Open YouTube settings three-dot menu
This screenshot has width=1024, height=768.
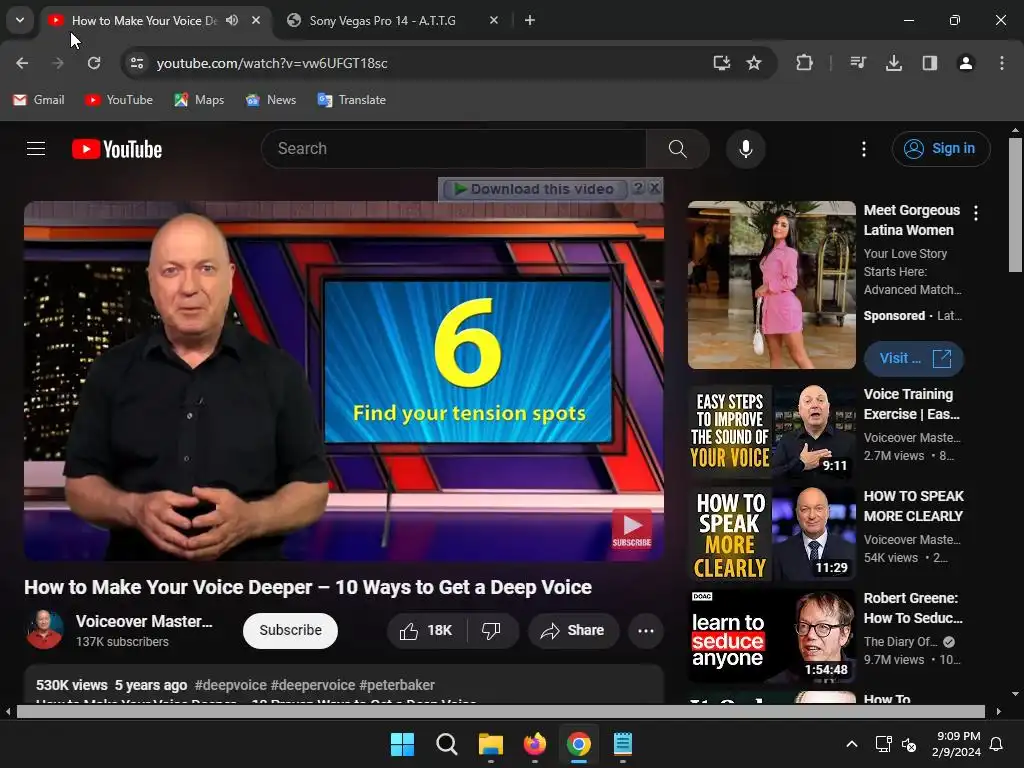pos(863,149)
